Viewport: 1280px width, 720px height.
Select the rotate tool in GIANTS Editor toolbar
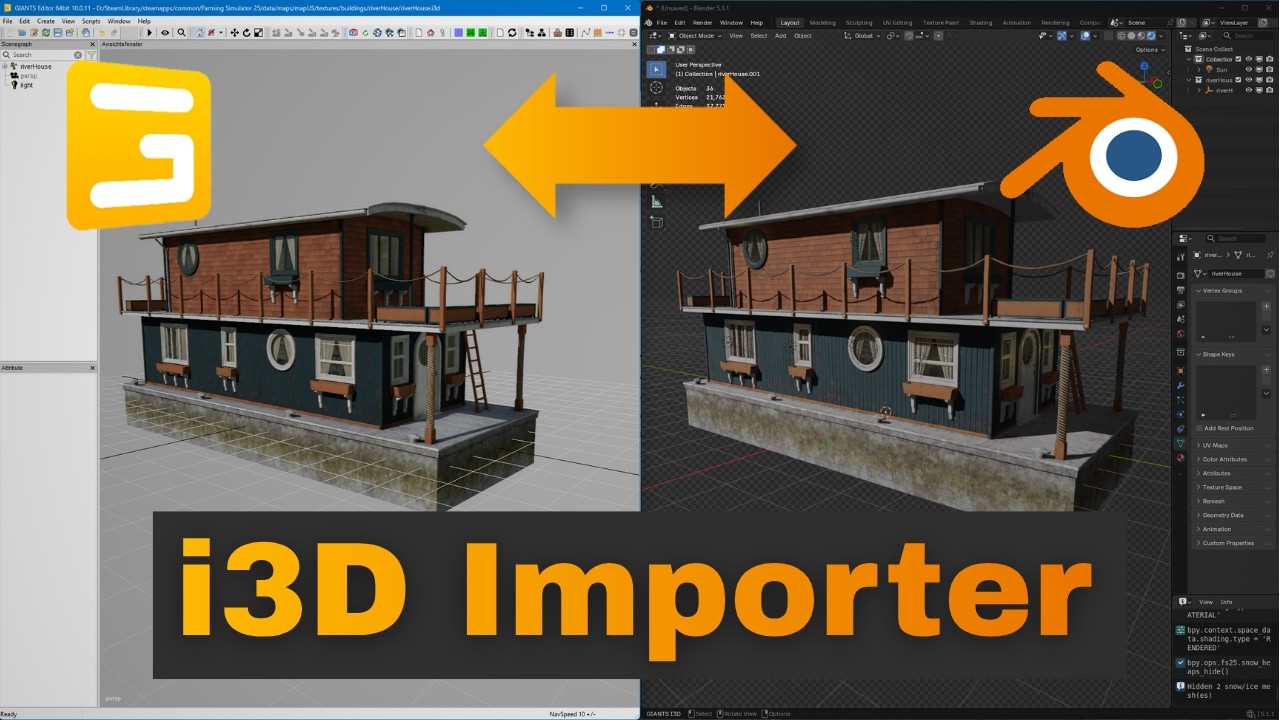pyautogui.click(x=246, y=32)
